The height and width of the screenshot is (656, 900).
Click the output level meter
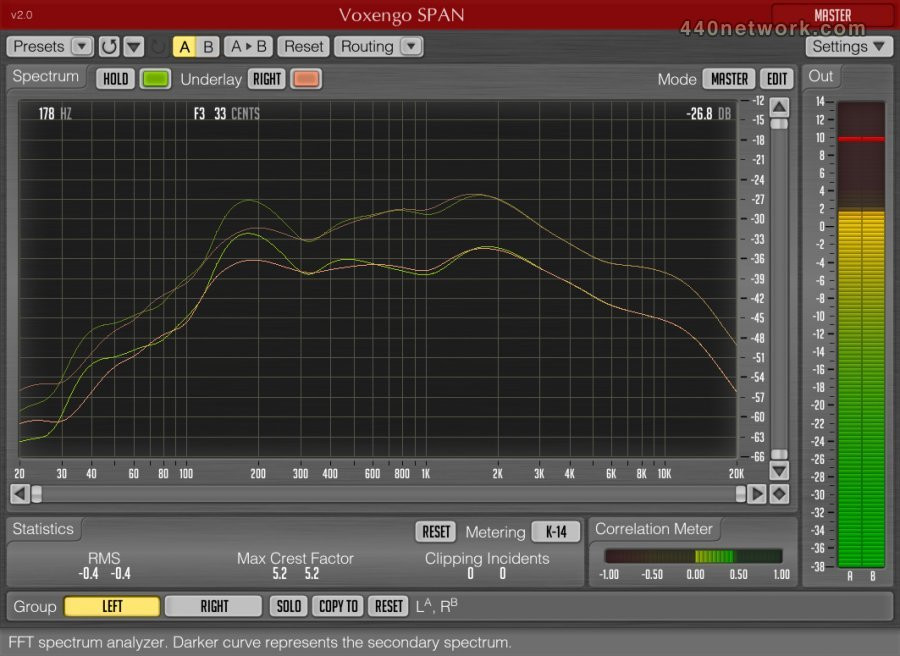[861, 335]
